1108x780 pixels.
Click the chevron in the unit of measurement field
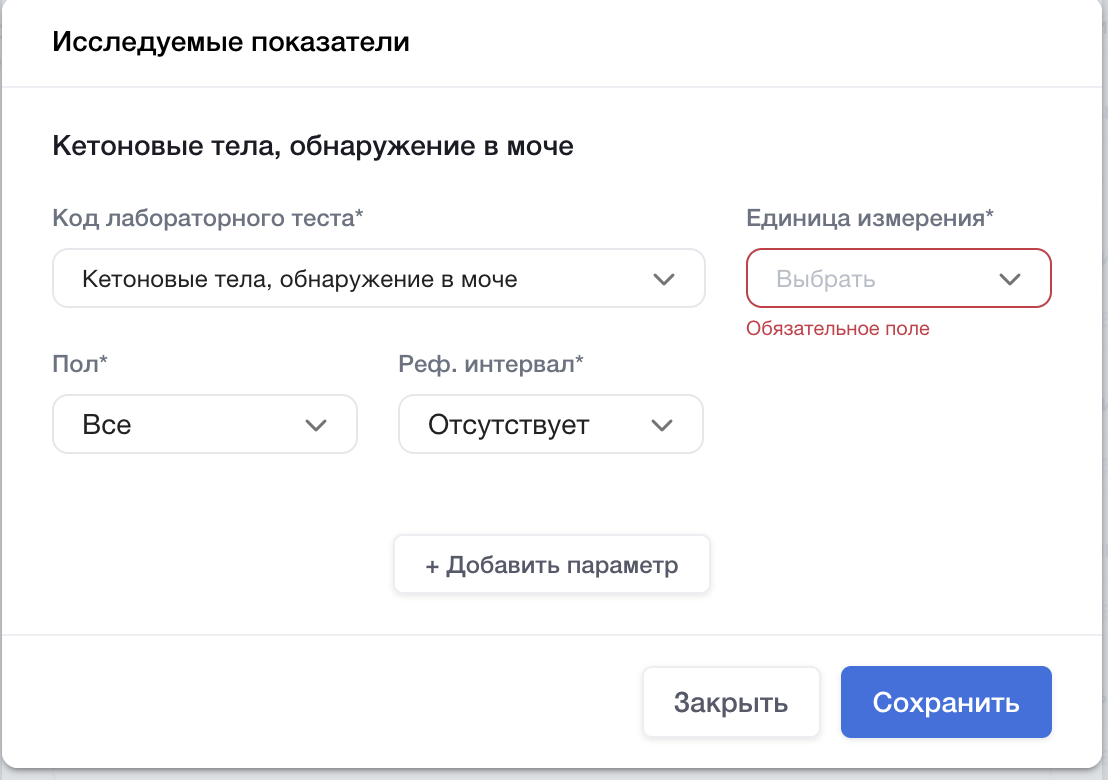[1009, 279]
